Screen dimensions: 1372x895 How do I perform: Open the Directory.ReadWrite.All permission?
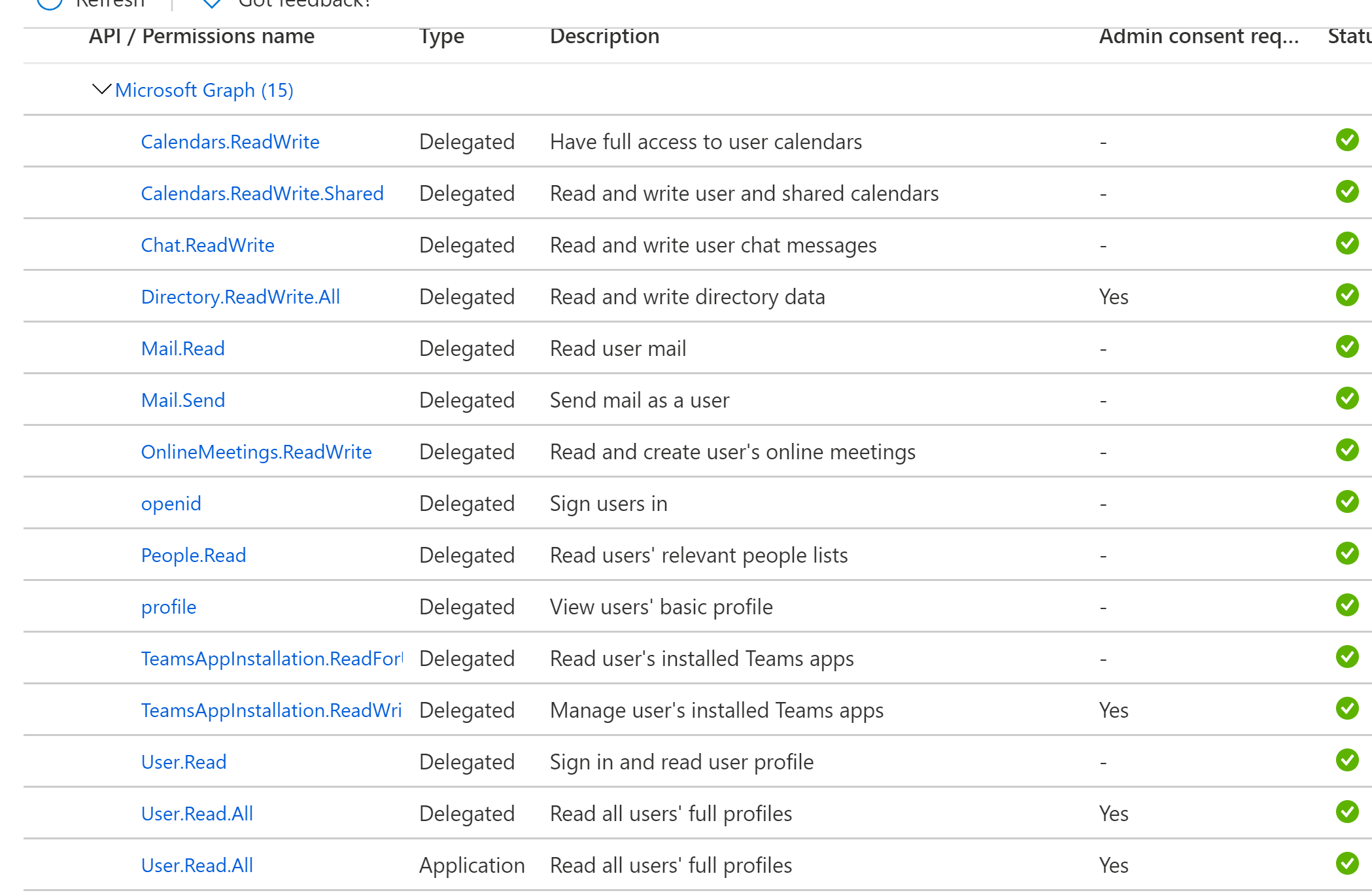point(241,296)
